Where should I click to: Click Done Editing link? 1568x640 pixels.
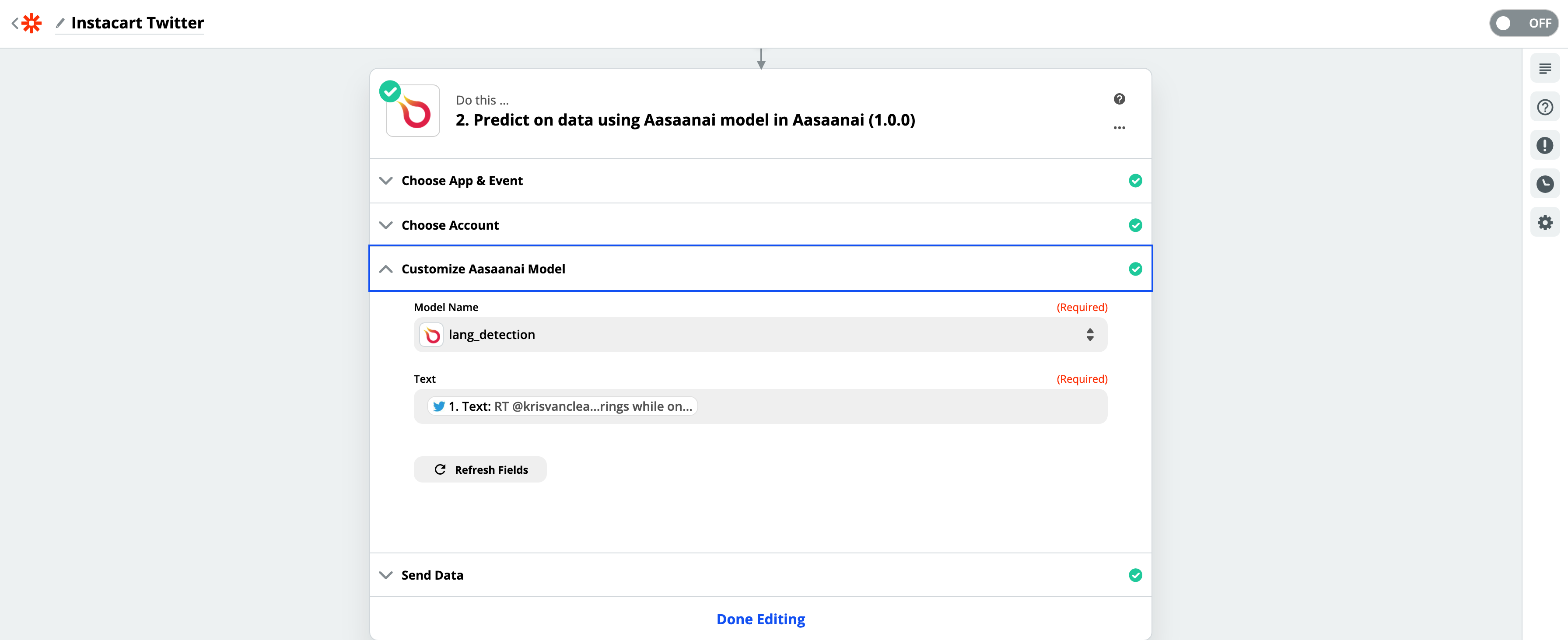click(x=760, y=619)
